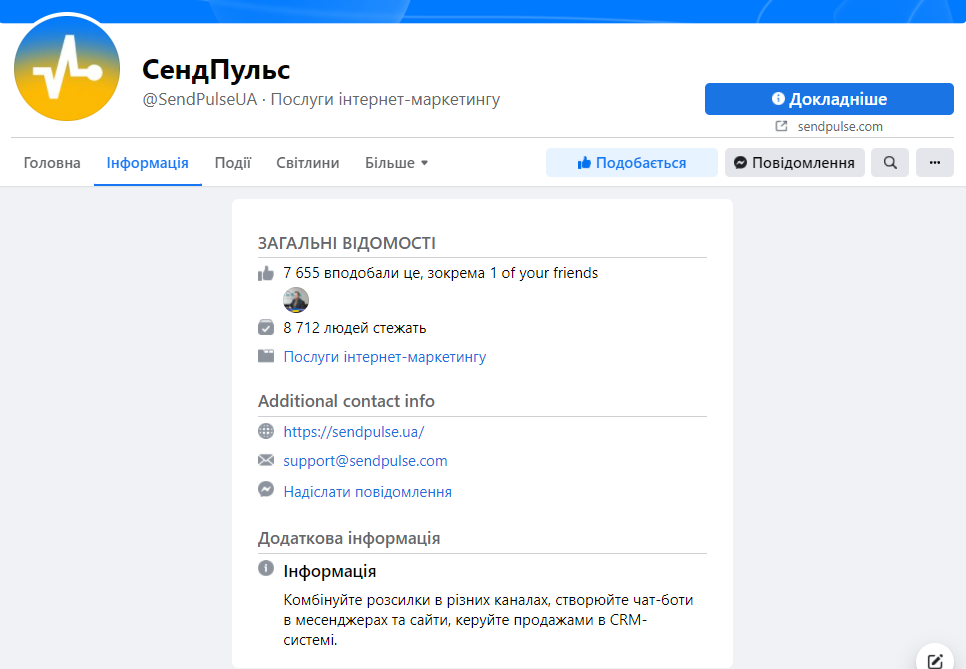The width and height of the screenshot is (966, 669).
Task: Click the new message compose icon
Action: coord(935,661)
